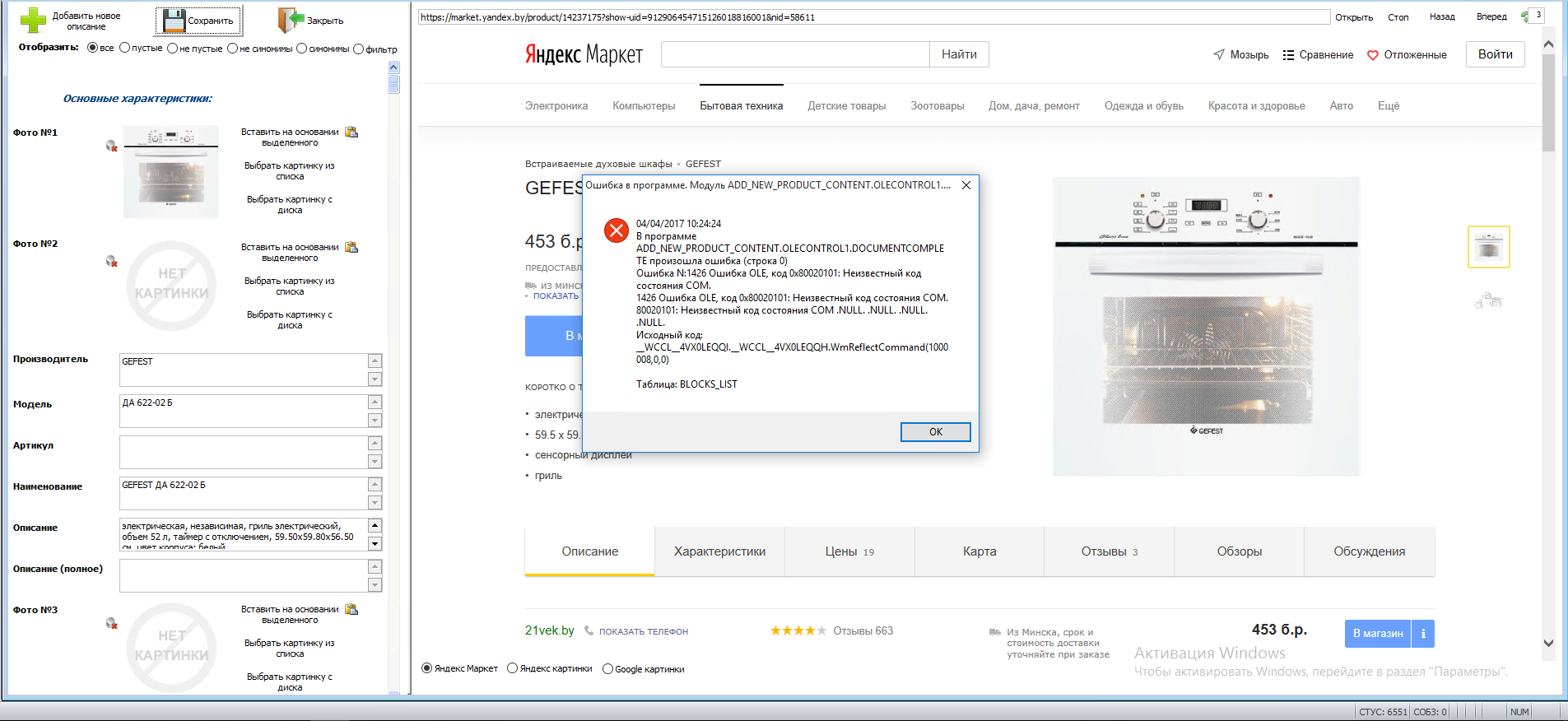Select the 'не синонимы' radio button
Viewport: 1568px width, 721px height.
click(233, 48)
